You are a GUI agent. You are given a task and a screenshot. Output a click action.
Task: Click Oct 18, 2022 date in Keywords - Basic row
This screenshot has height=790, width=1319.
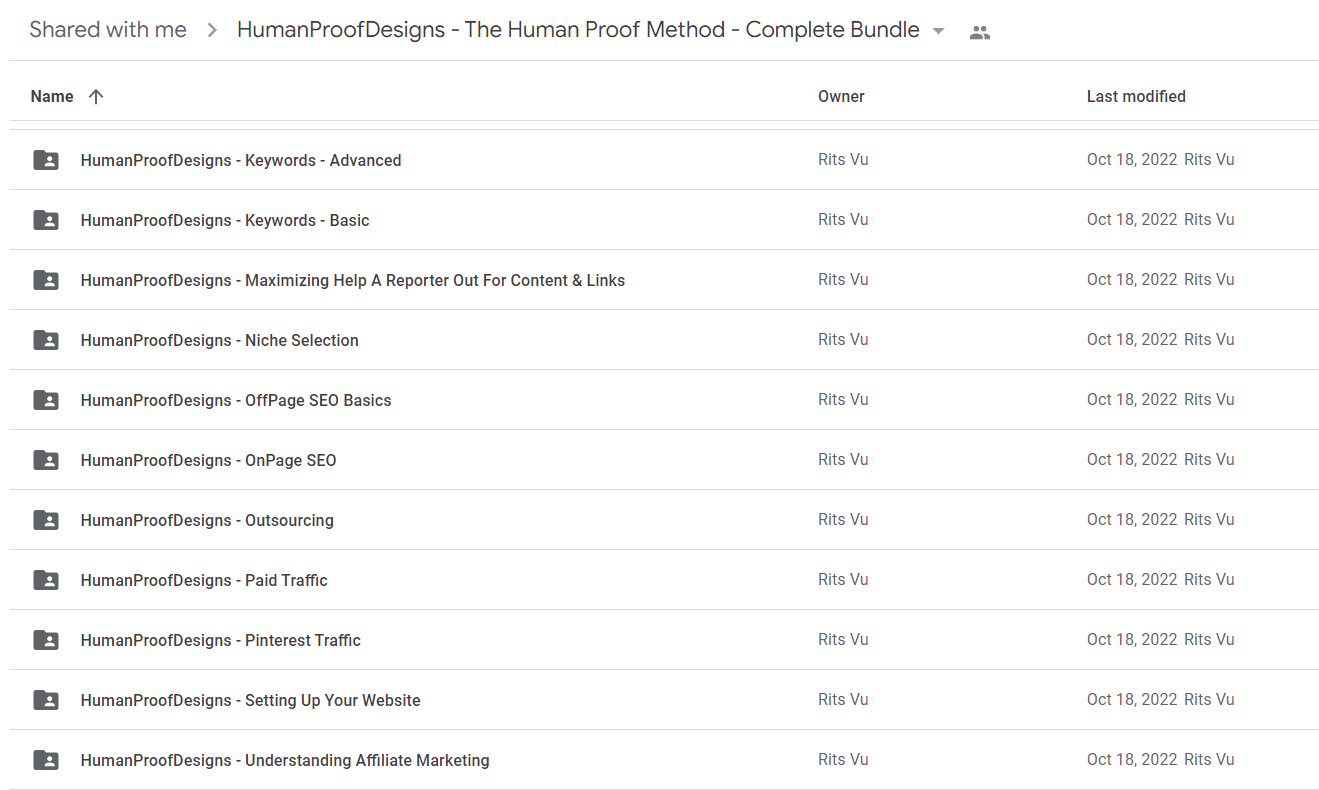[1132, 220]
